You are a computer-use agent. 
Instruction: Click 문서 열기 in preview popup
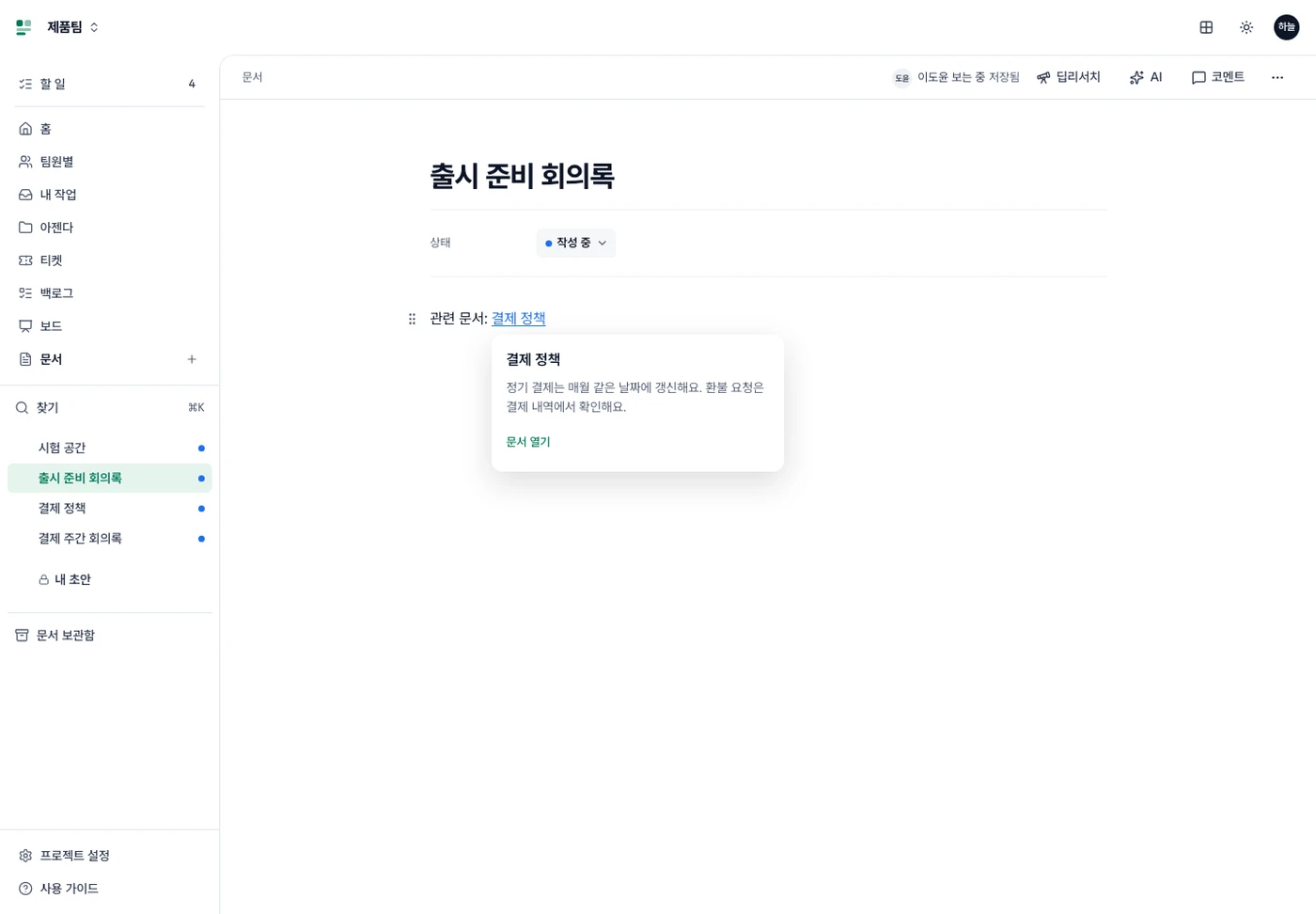pos(528,442)
